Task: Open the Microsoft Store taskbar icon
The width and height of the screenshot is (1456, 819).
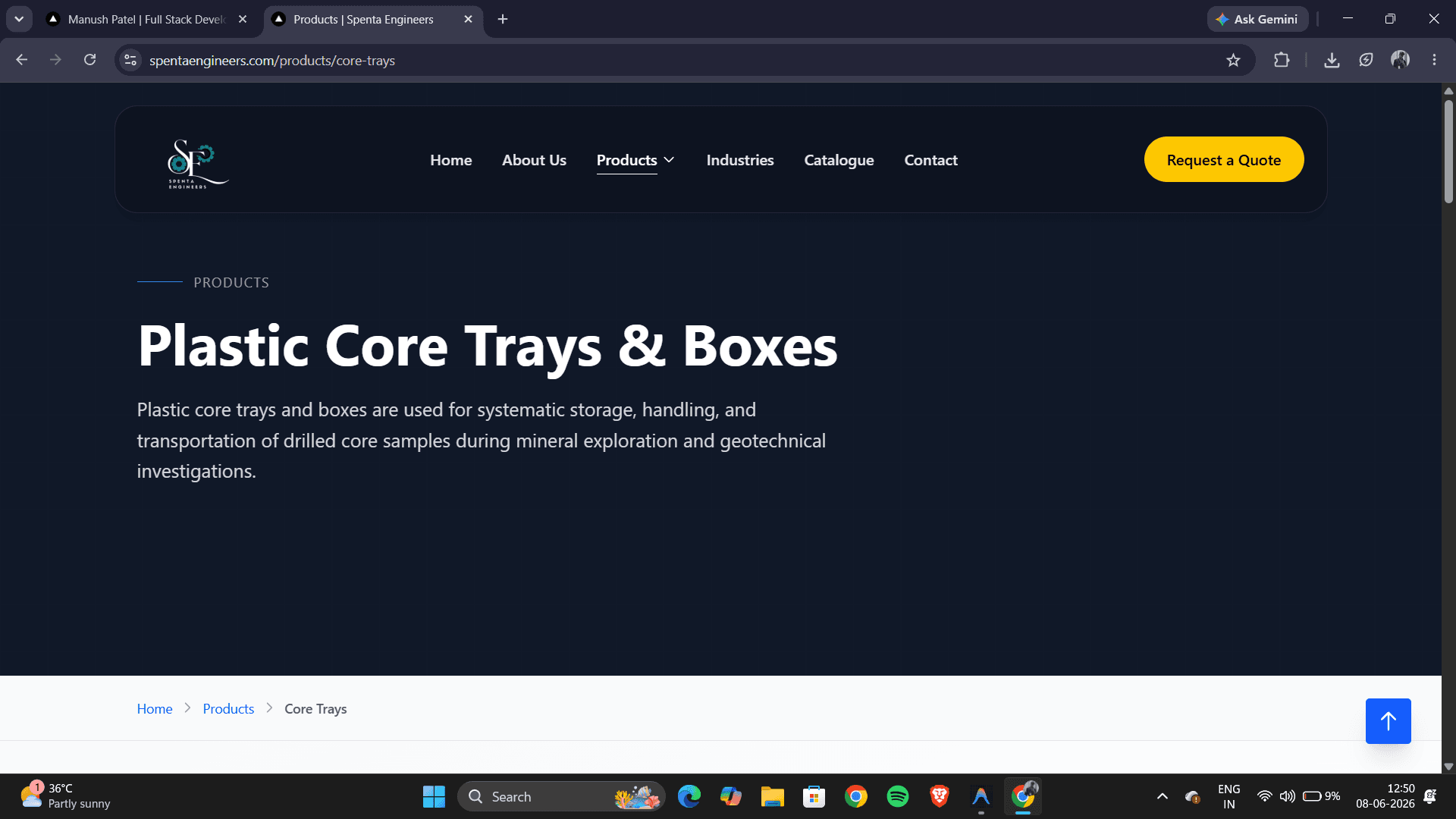Action: (814, 796)
